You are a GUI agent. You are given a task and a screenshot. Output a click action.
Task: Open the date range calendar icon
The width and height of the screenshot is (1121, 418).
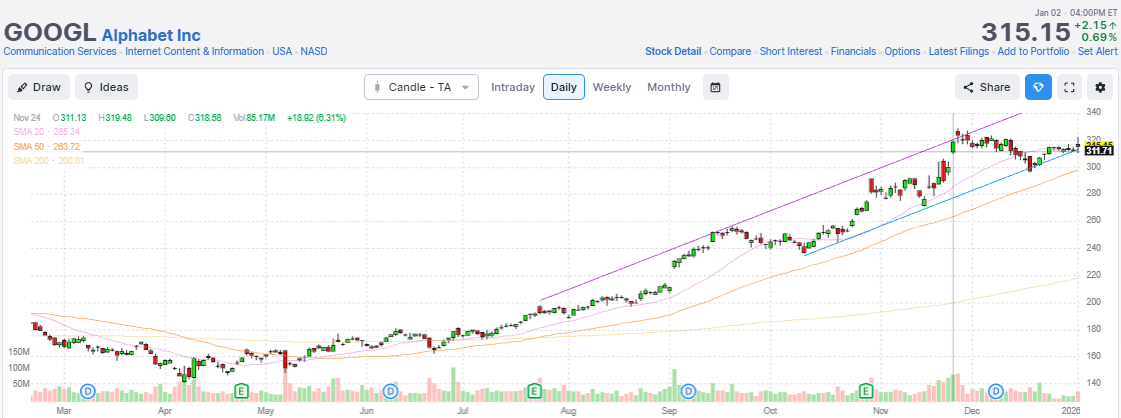(x=716, y=87)
